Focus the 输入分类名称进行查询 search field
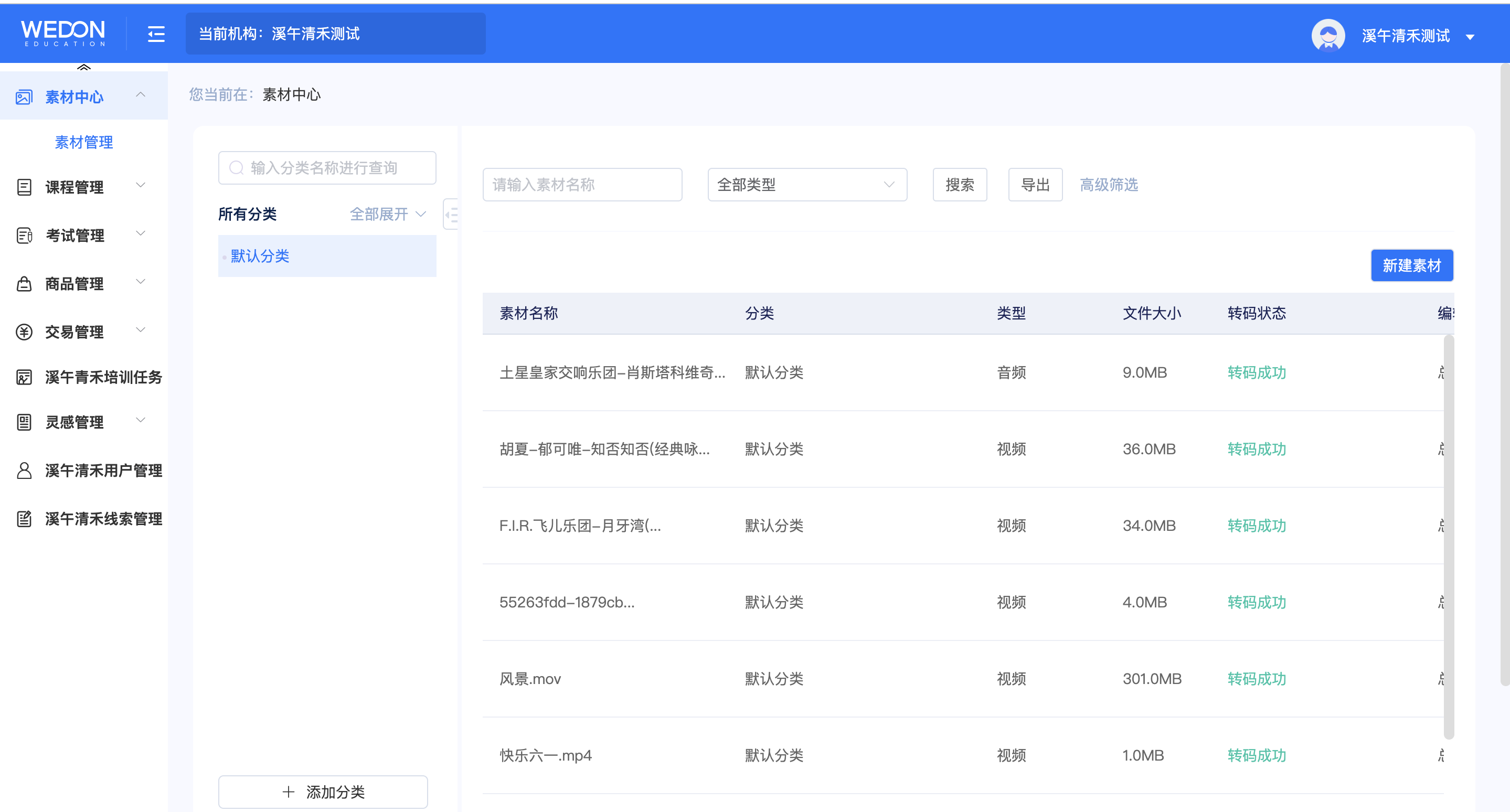Image resolution: width=1510 pixels, height=812 pixels. 327,167
